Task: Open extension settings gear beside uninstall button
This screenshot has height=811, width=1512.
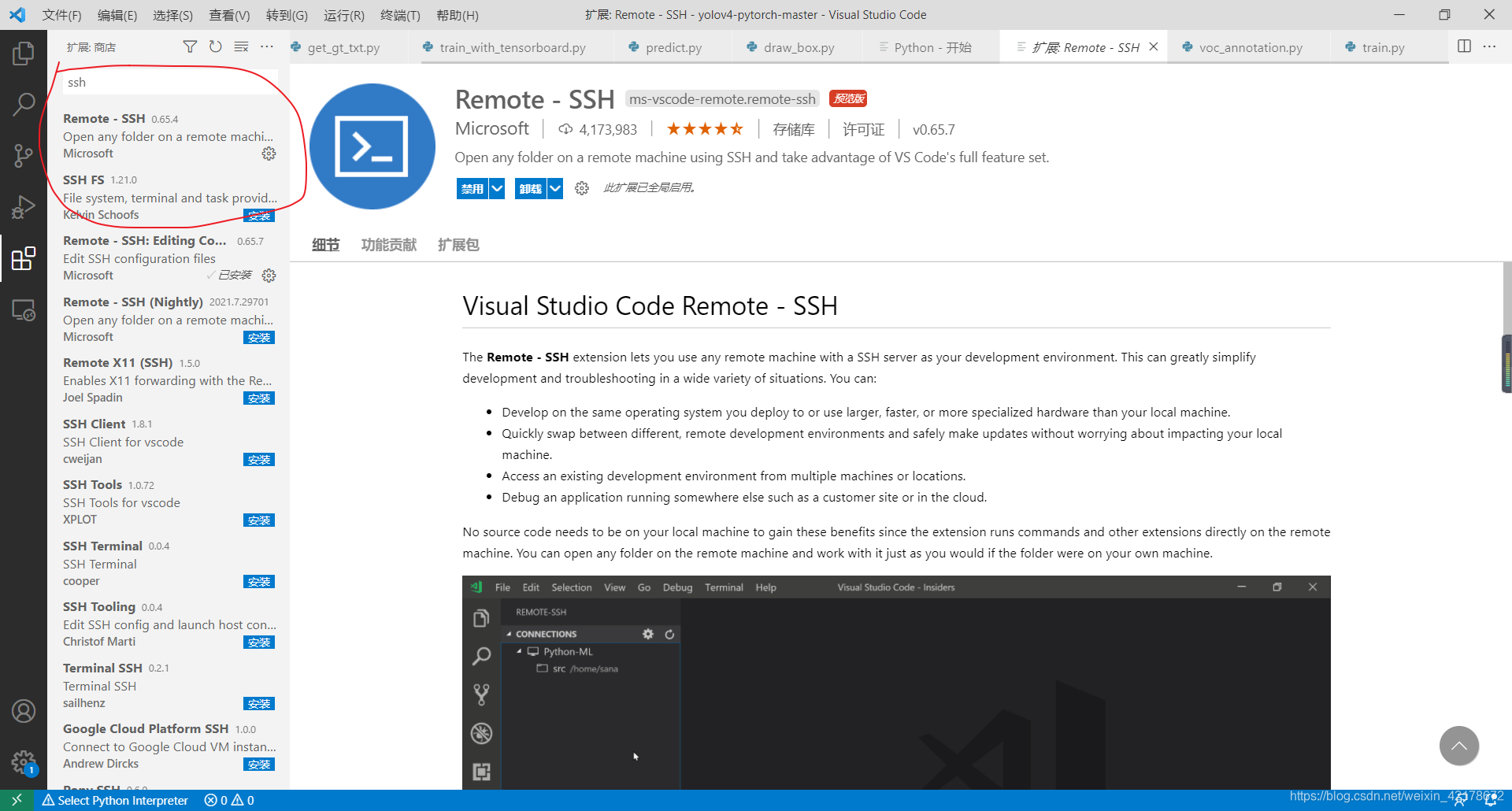Action: 582,188
